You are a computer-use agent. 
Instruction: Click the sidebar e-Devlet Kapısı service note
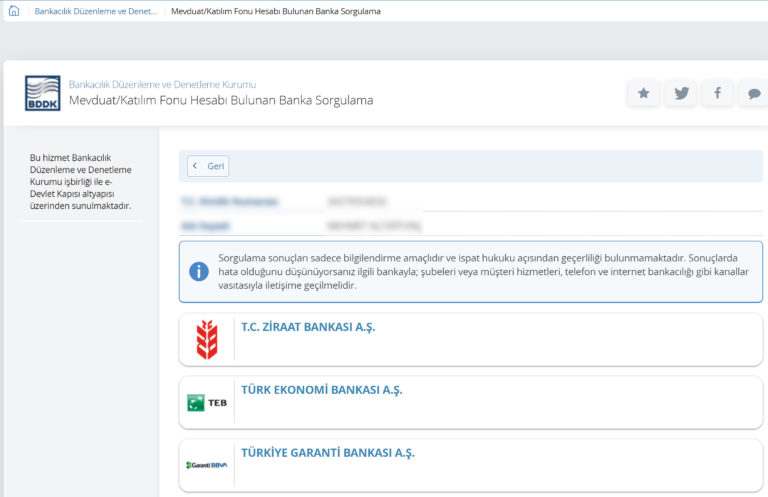[x=80, y=182]
